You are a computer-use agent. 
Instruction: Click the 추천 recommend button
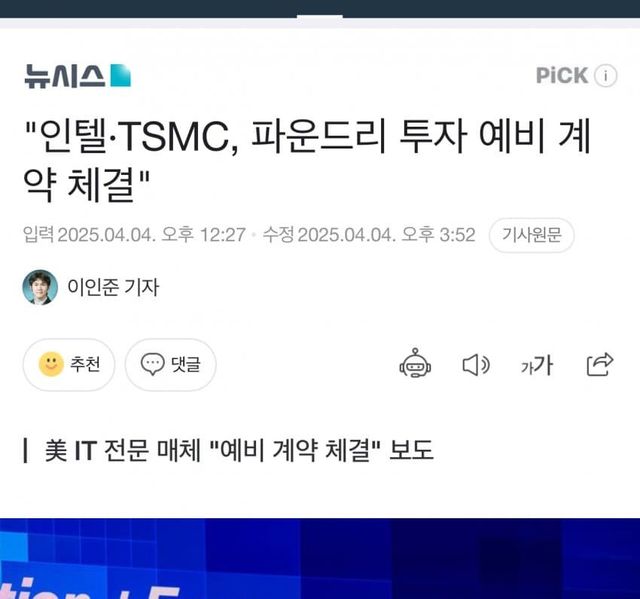[69, 364]
